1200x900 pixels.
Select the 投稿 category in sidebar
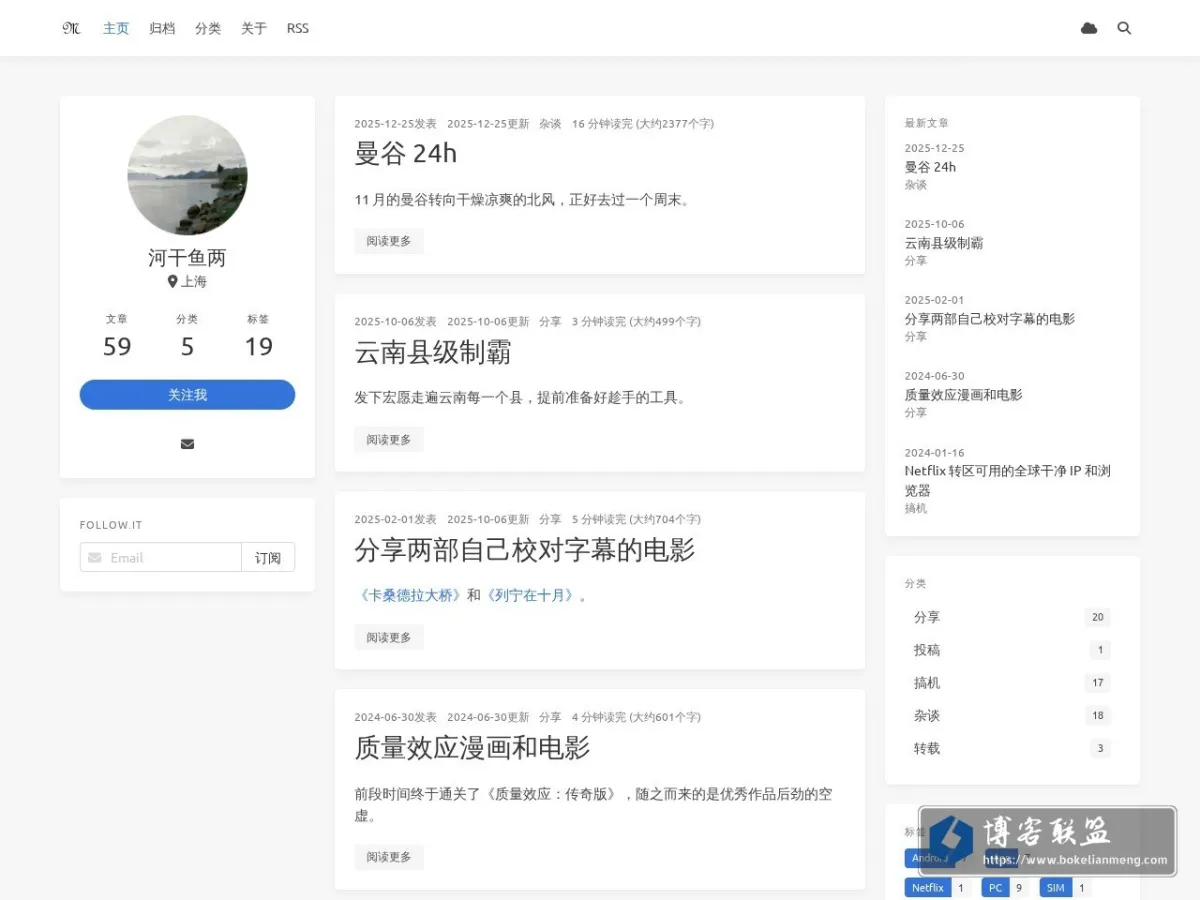pos(1012,650)
